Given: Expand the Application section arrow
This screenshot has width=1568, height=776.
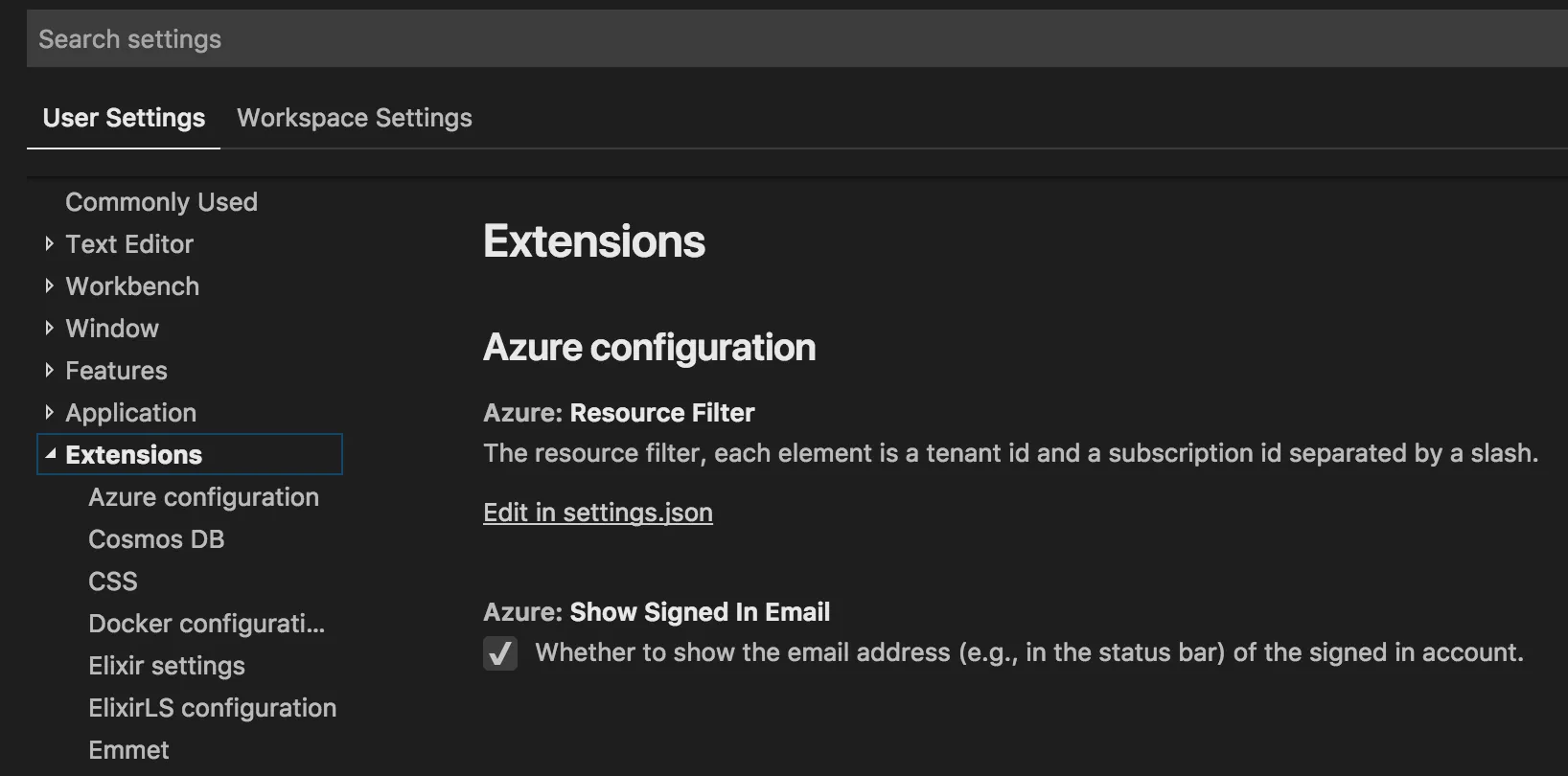Looking at the screenshot, I should (x=50, y=413).
